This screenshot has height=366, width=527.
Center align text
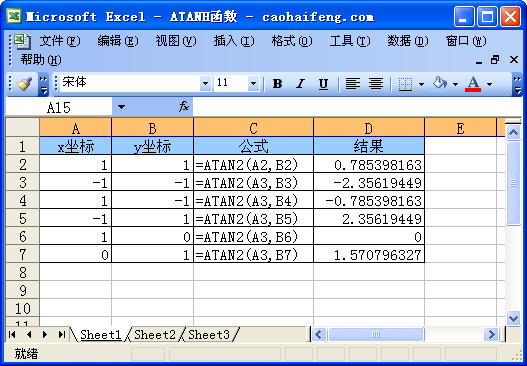point(375,83)
